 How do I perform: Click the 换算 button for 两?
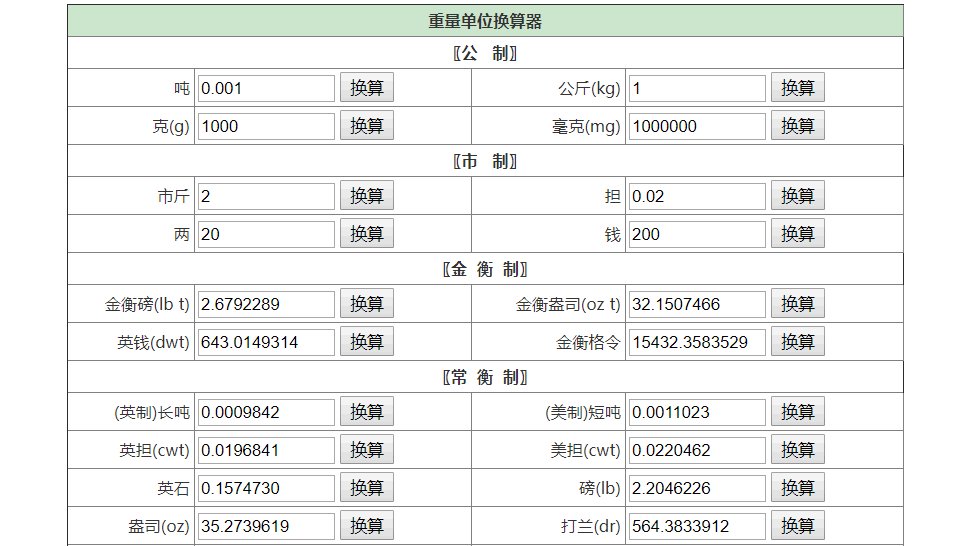366,234
